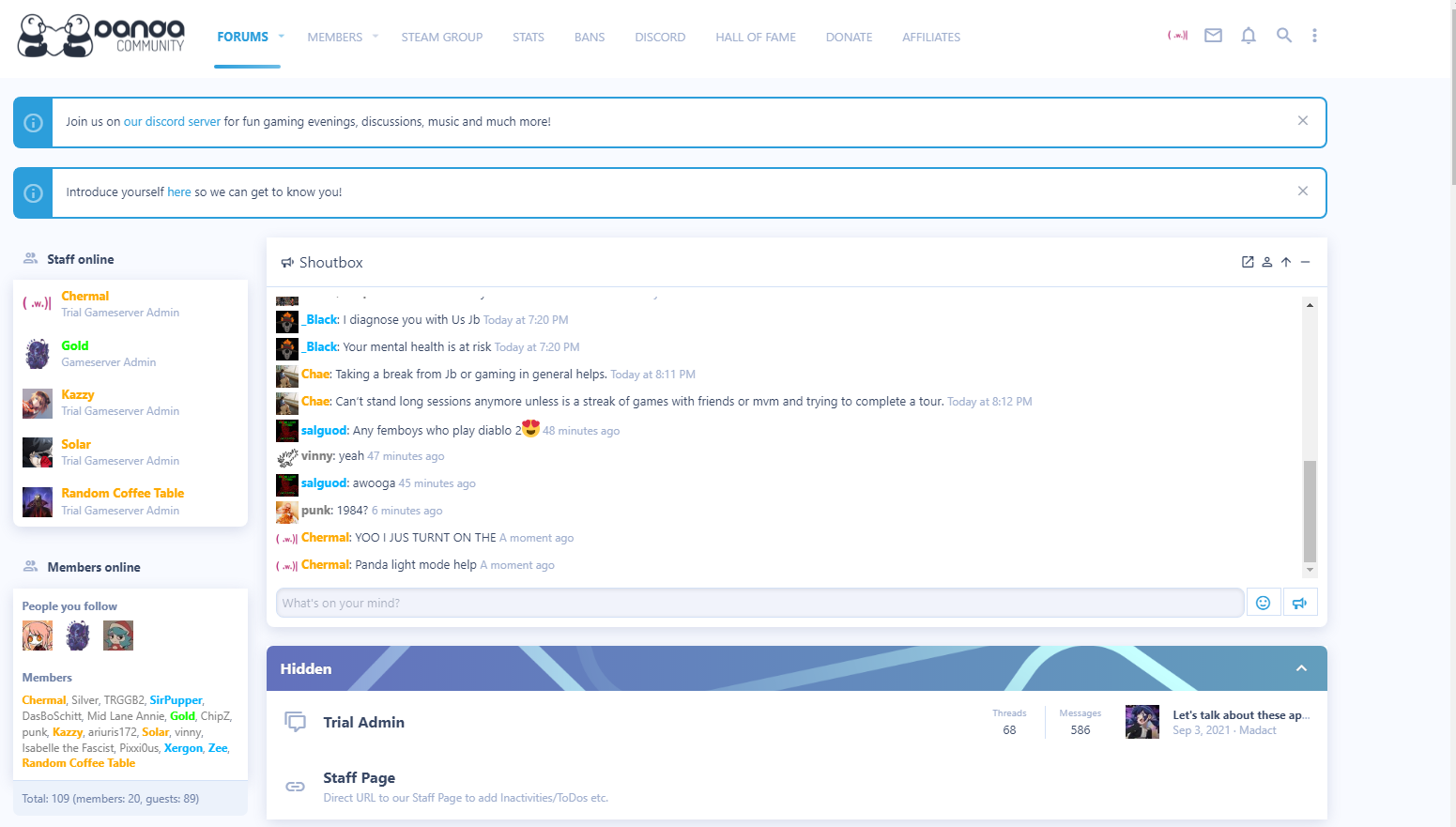This screenshot has width=1456, height=827.
Task: Open the Trial Admin forum
Action: 363,722
